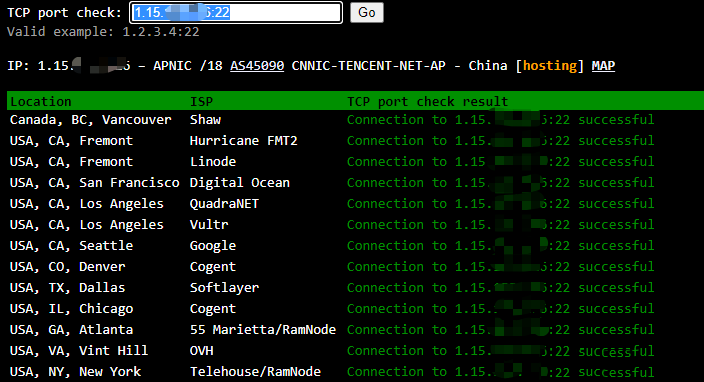The image size is (704, 382).
Task: Select the USA, CA, San Francisco location
Action: pyautogui.click(x=95, y=183)
